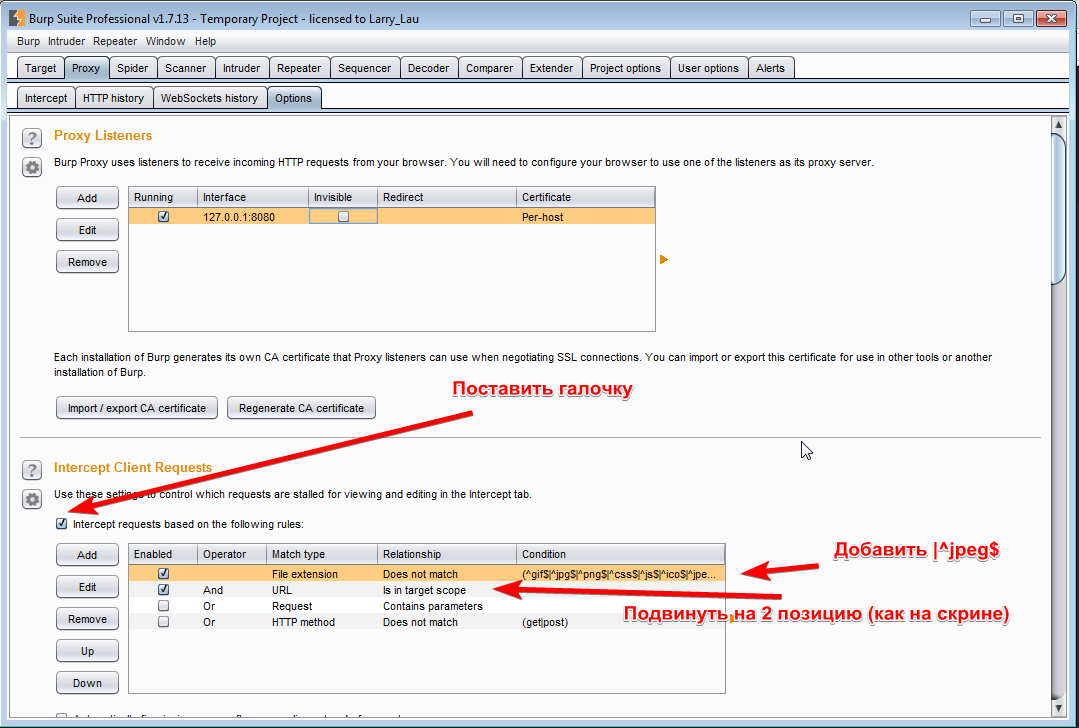Open the HTTP history sub-tab
The image size is (1079, 728).
pyautogui.click(x=113, y=98)
